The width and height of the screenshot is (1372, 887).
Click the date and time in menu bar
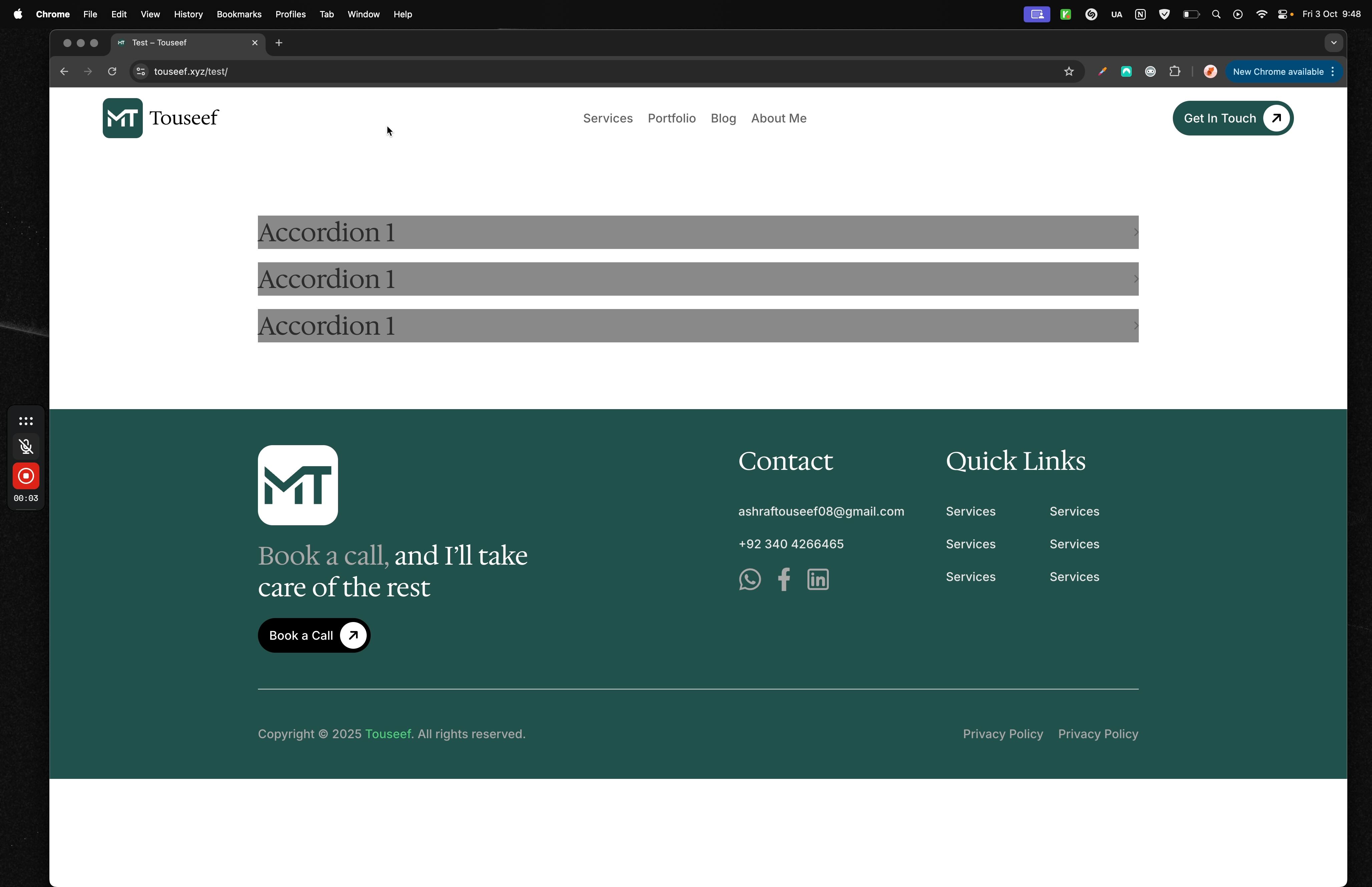[1331, 14]
